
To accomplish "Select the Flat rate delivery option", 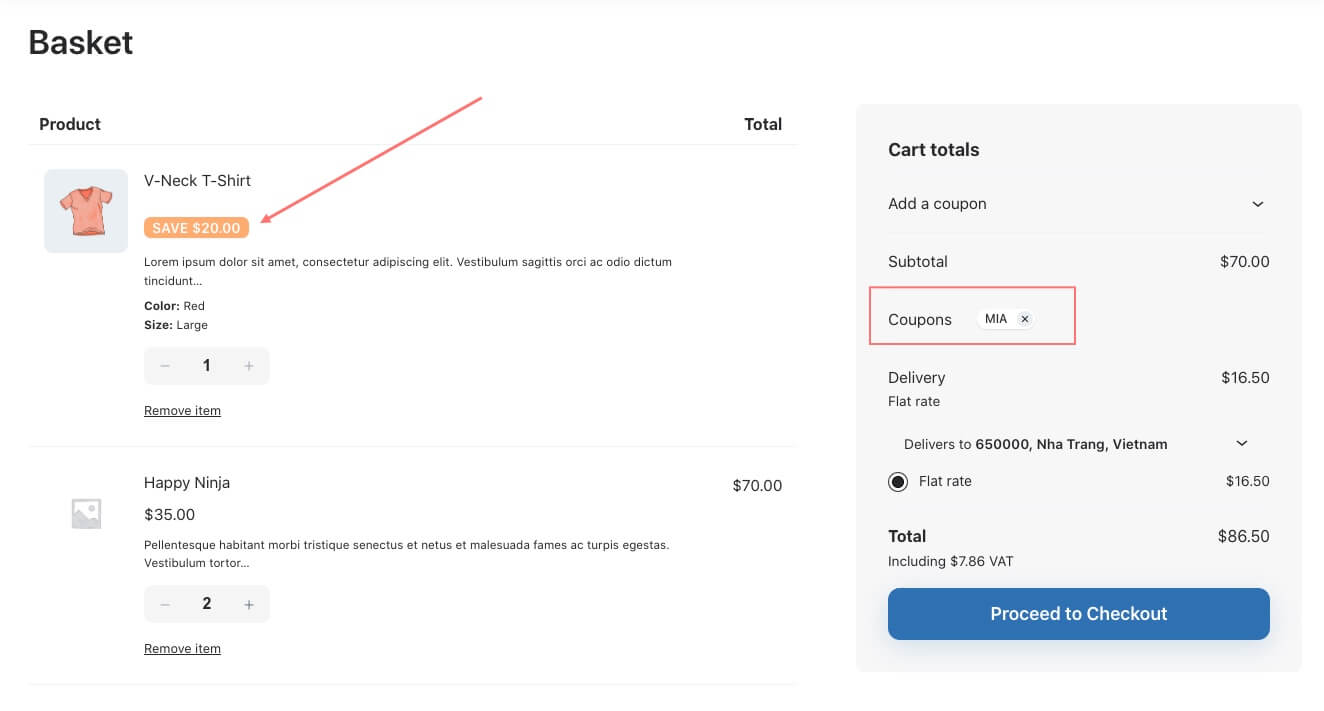I will (898, 482).
